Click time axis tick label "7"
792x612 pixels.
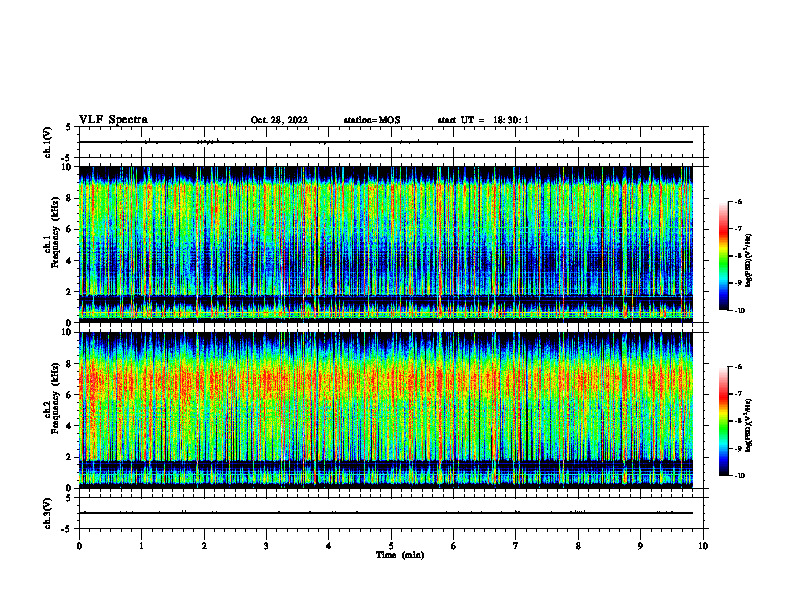click(516, 546)
